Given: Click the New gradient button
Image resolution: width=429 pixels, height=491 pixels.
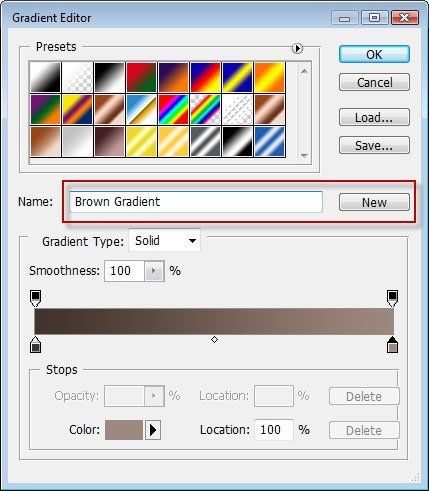Looking at the screenshot, I should [x=374, y=202].
